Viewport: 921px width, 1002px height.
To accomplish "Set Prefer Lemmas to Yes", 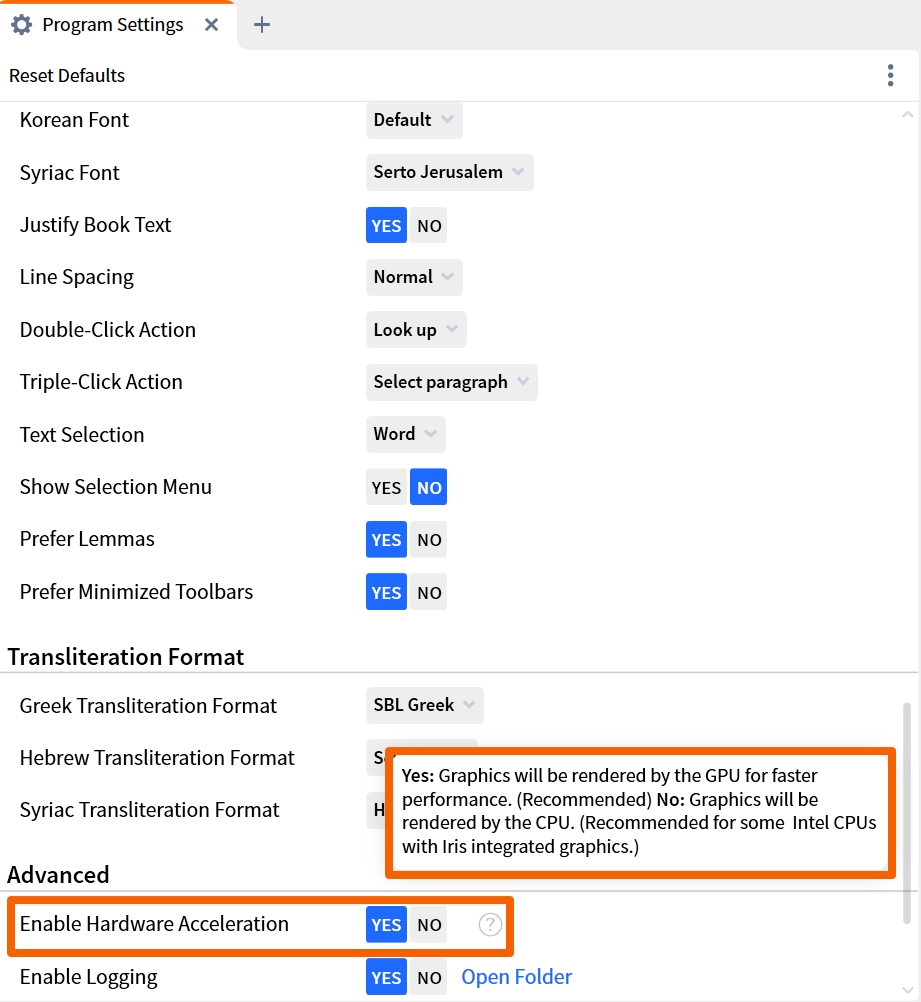I will point(386,540).
